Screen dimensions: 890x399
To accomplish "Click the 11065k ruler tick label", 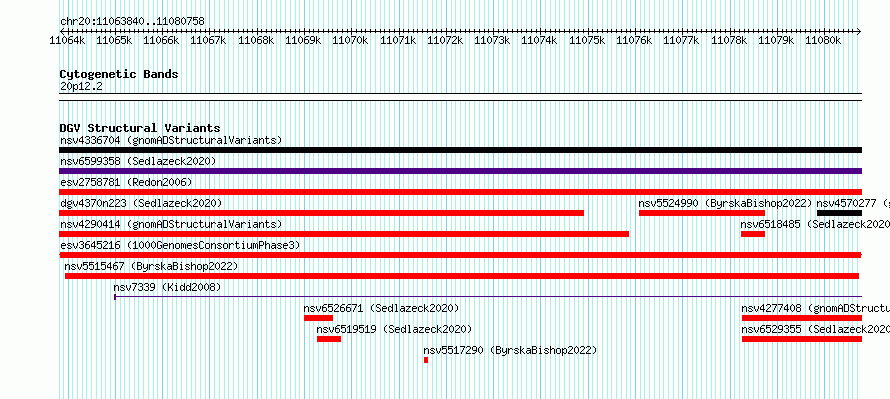I will [115, 40].
